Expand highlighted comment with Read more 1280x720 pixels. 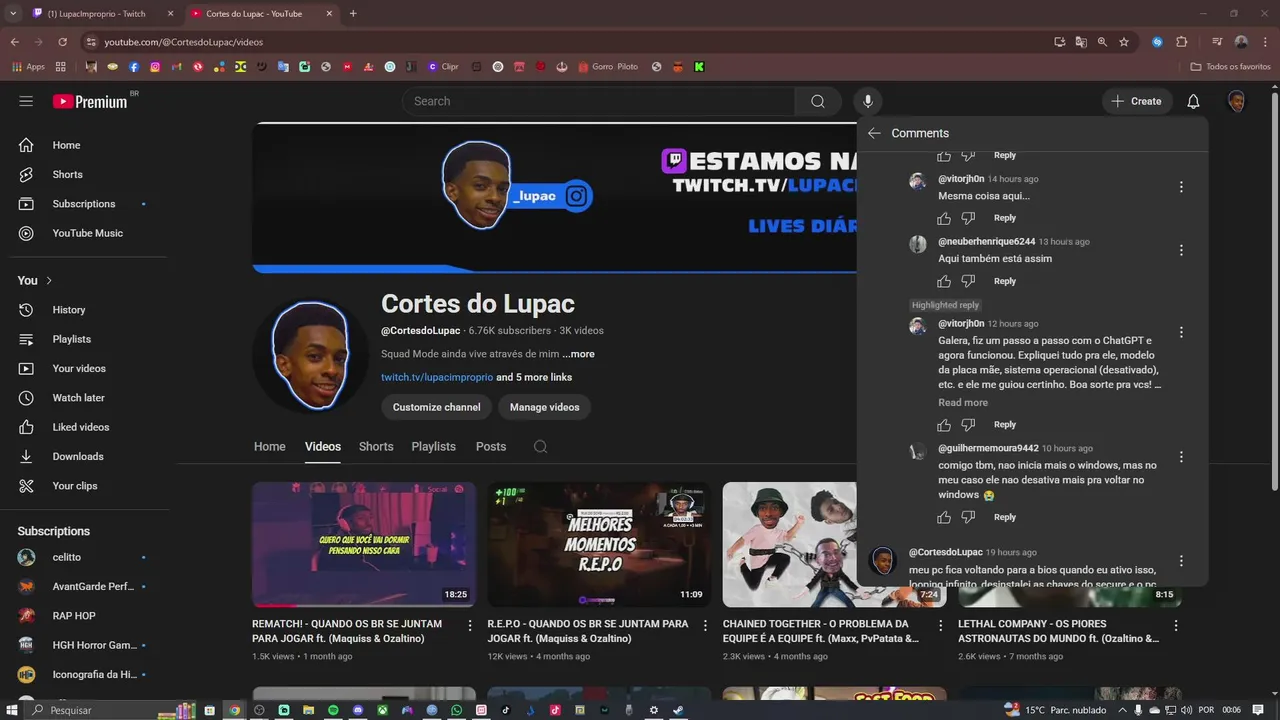pos(963,403)
